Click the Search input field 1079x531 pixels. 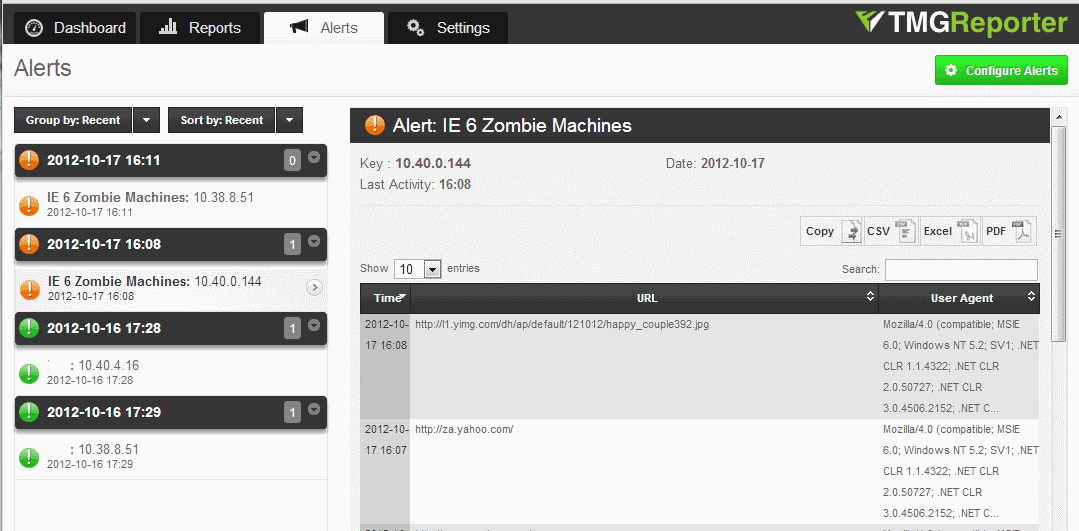tap(961, 270)
